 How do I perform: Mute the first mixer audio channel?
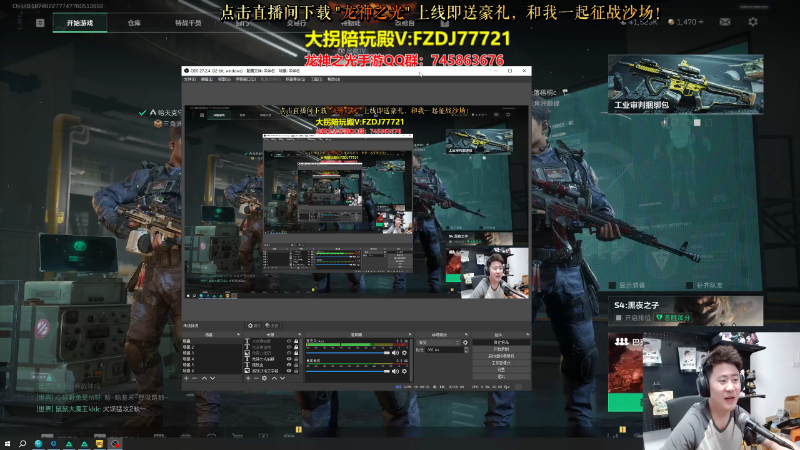point(395,353)
